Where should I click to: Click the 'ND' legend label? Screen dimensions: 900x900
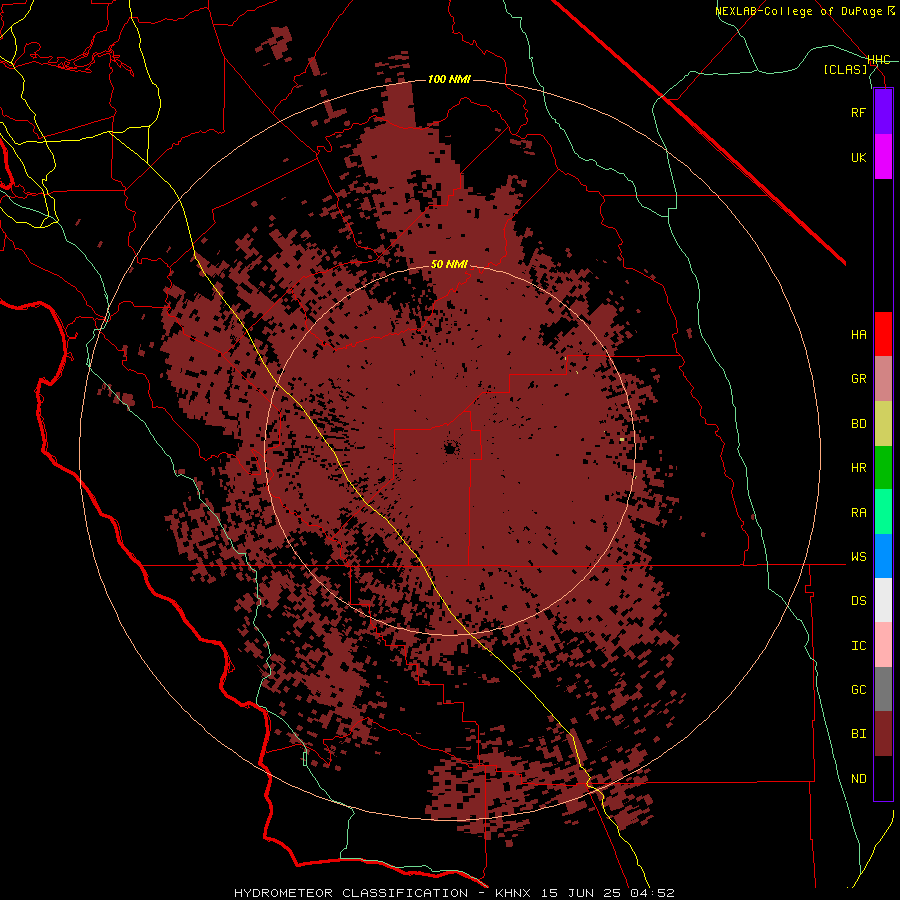tap(859, 778)
